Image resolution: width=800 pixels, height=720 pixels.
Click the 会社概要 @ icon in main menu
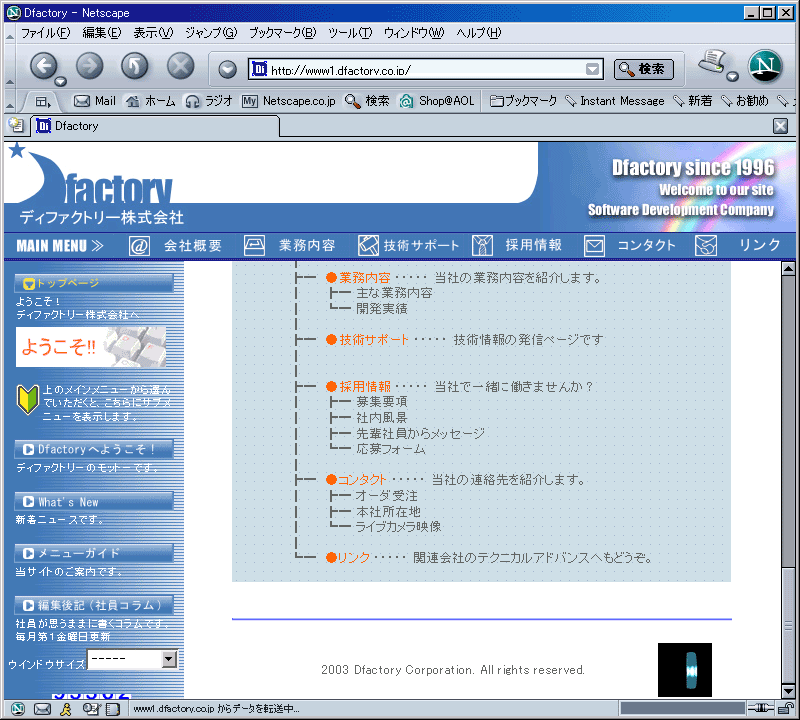tap(139, 246)
